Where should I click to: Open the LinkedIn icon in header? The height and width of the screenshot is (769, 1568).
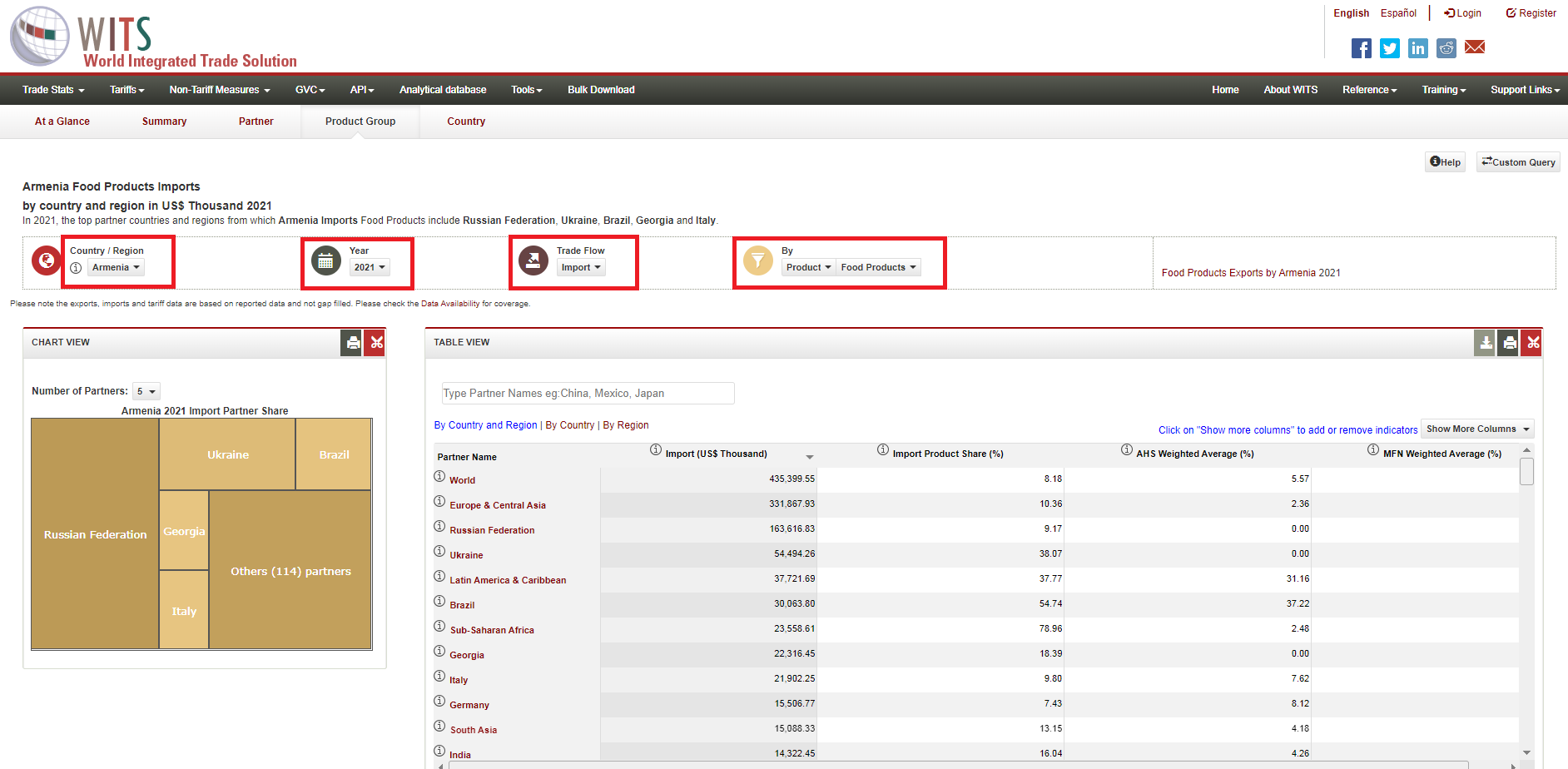[x=1417, y=48]
